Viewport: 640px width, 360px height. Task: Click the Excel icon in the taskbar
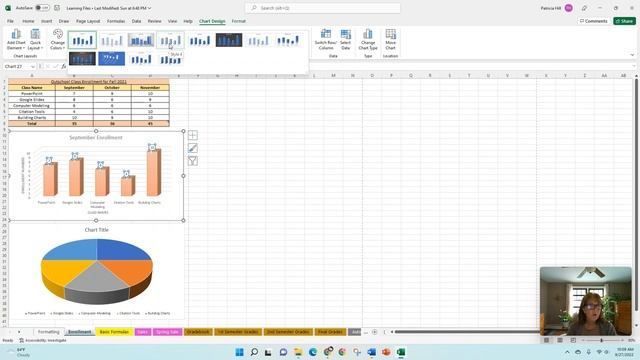click(x=401, y=352)
